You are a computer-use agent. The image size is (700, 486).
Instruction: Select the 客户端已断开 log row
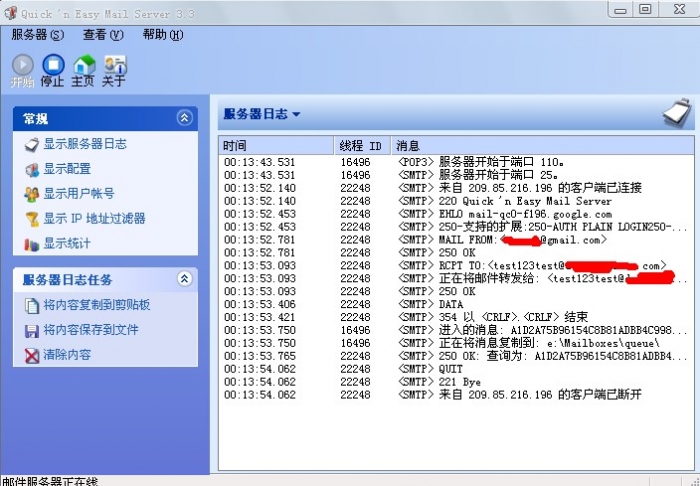point(456,395)
